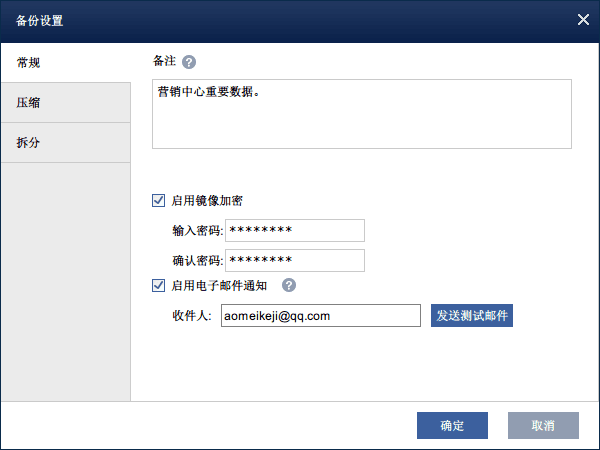This screenshot has width=600, height=450.
Task: Click into the 输入密码 password field
Action: tap(295, 230)
